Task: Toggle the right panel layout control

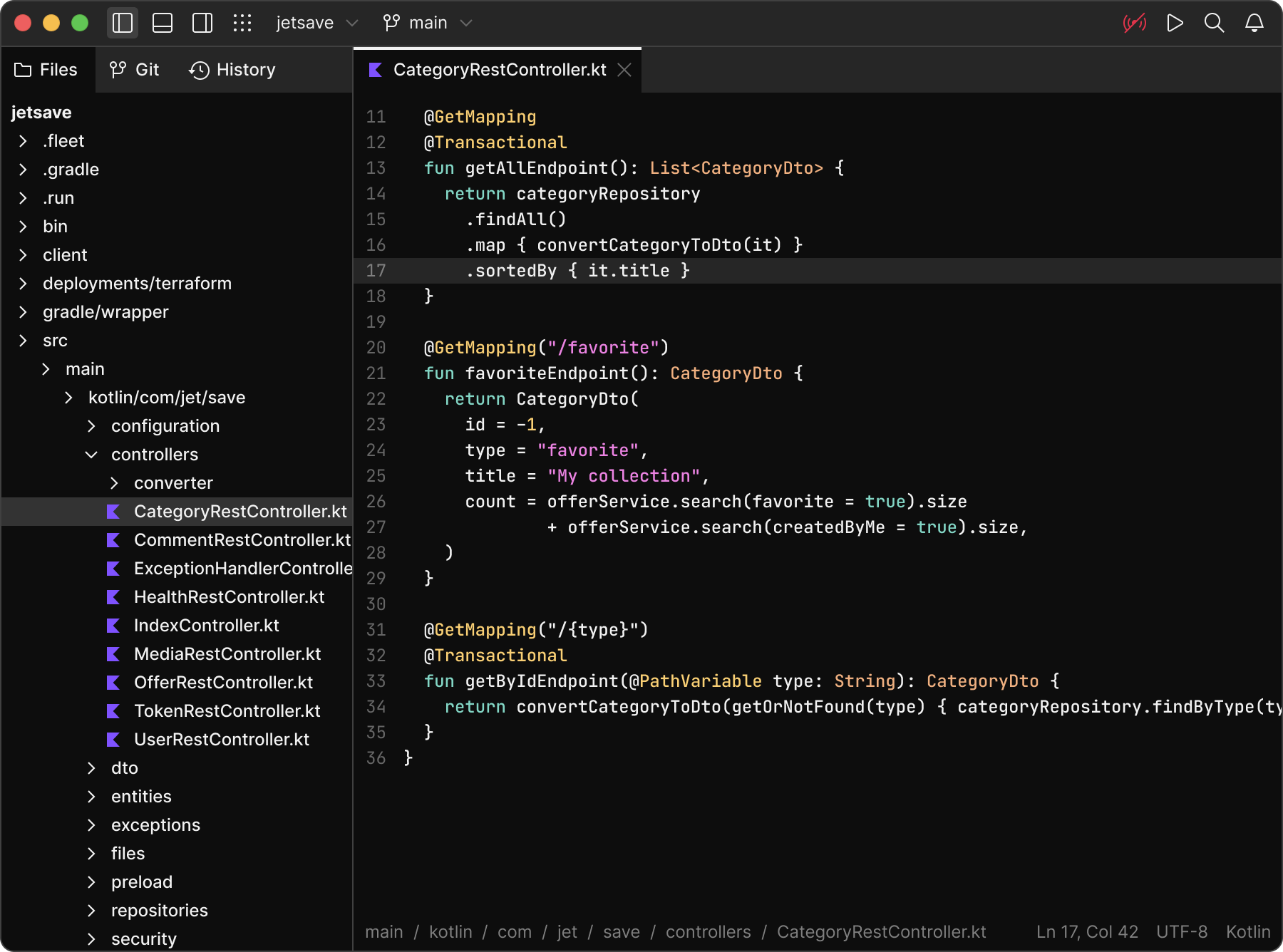Action: (x=202, y=22)
